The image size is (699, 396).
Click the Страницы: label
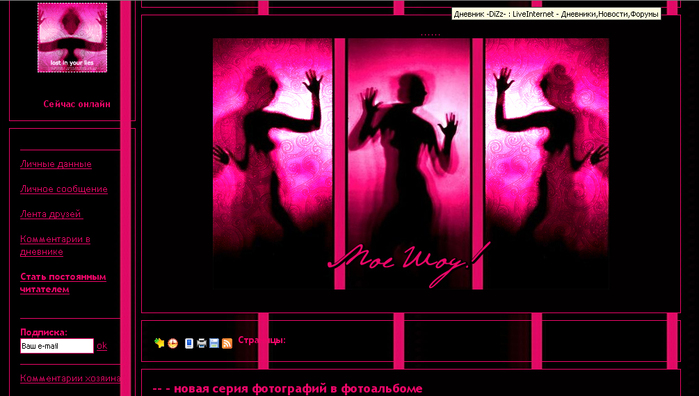click(x=262, y=340)
